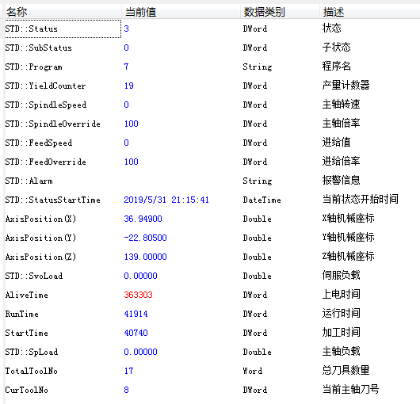Select the STD::YieldCounter row name

coord(45,86)
